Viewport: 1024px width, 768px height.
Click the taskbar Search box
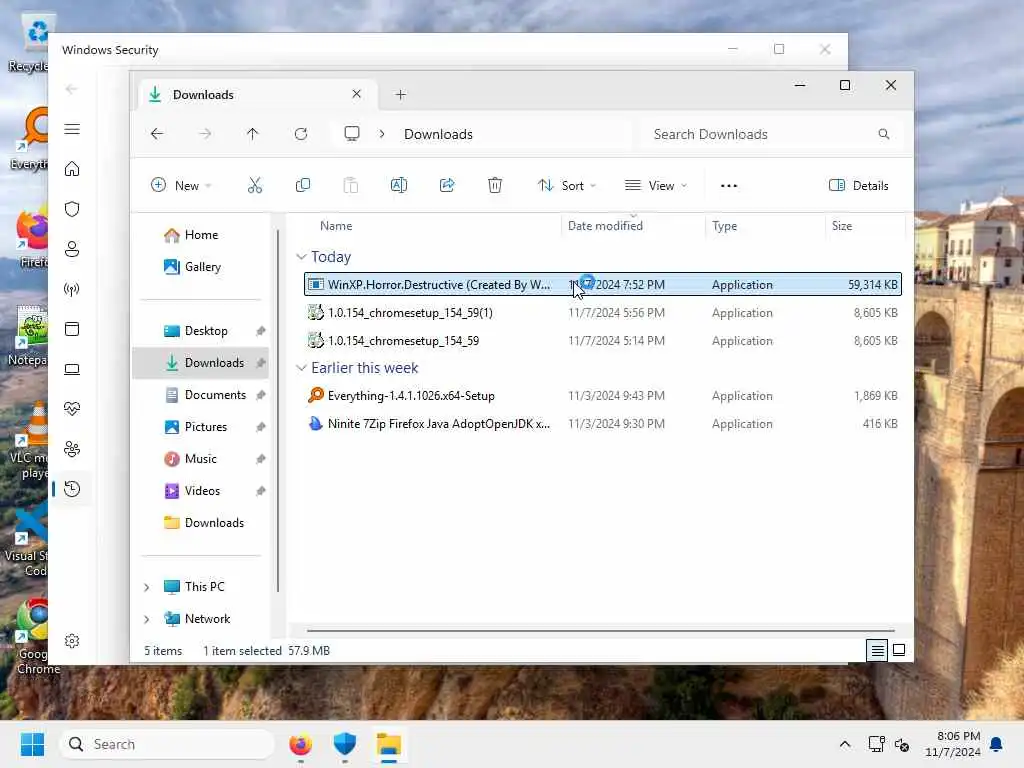(x=167, y=744)
